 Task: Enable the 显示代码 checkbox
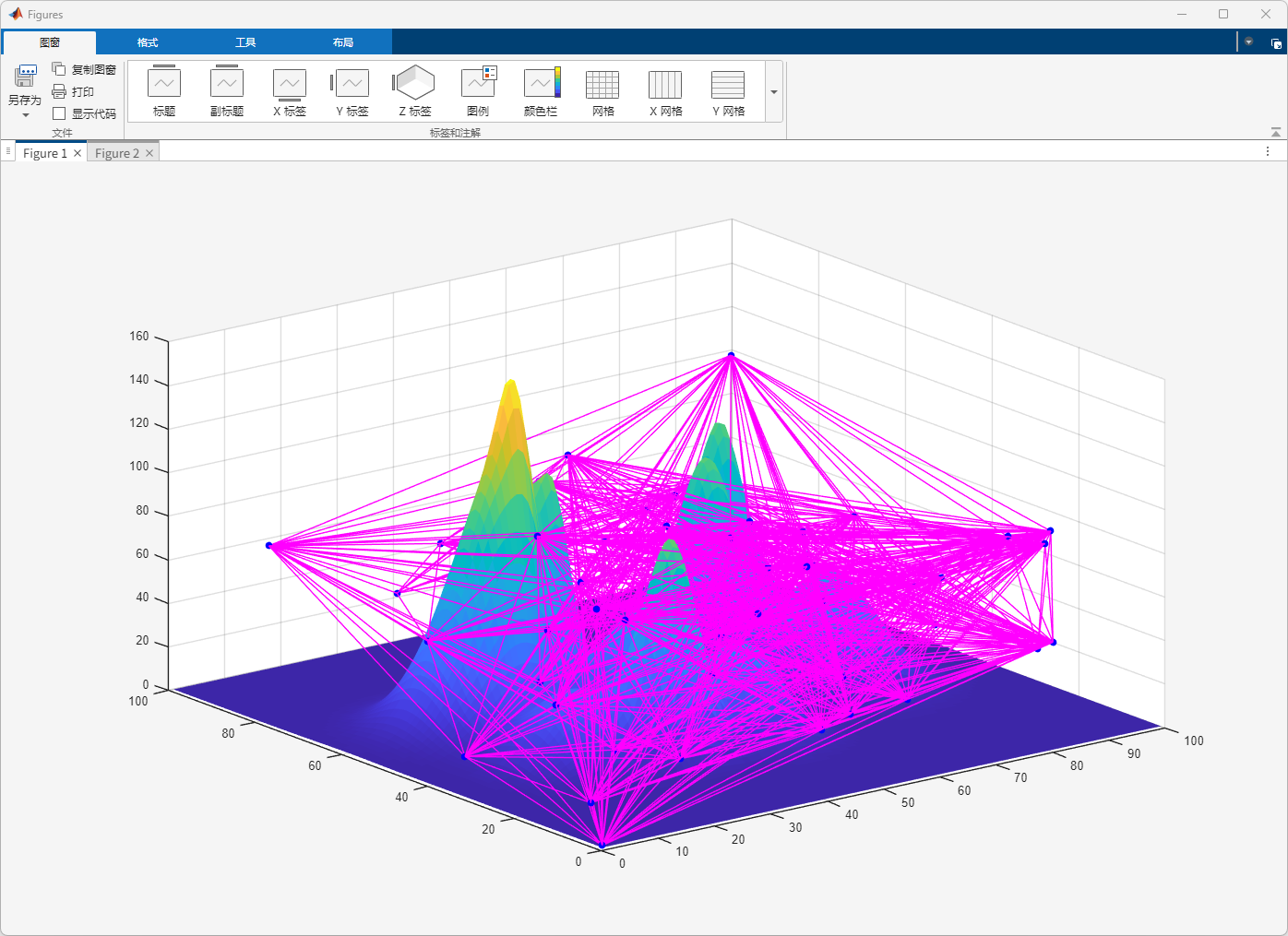[x=59, y=113]
